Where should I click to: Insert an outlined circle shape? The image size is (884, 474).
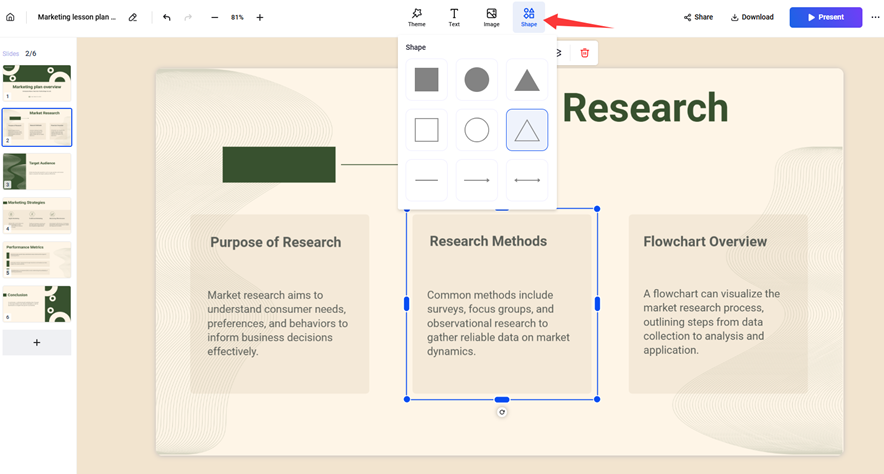(476, 130)
